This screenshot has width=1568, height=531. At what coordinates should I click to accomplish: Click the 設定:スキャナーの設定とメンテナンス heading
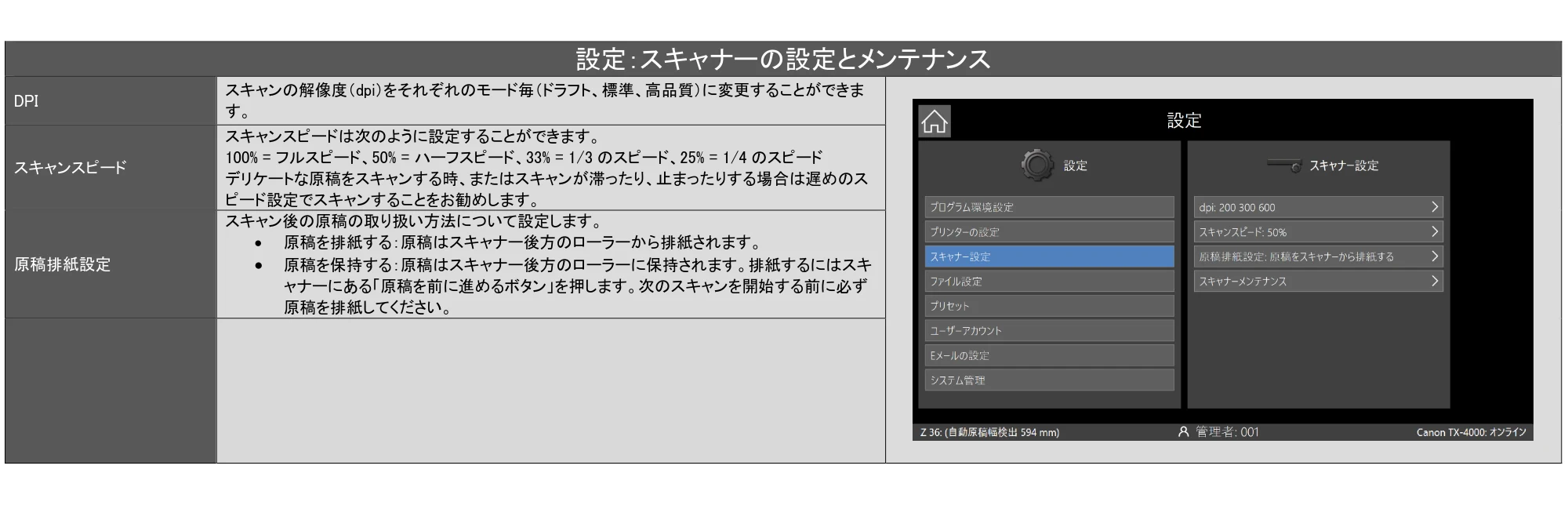pos(783,59)
